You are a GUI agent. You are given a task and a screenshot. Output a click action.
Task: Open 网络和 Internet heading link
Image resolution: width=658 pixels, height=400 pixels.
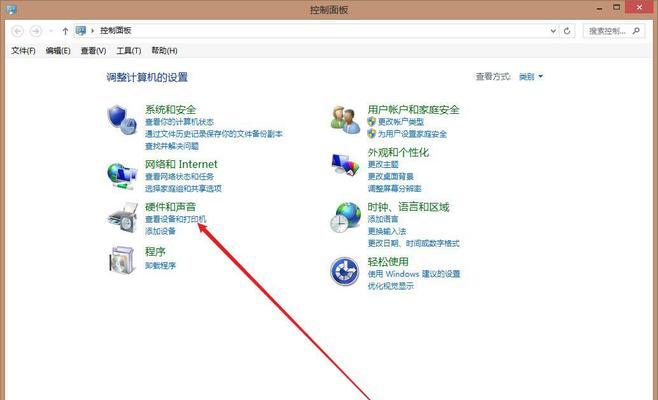pyautogui.click(x=181, y=164)
